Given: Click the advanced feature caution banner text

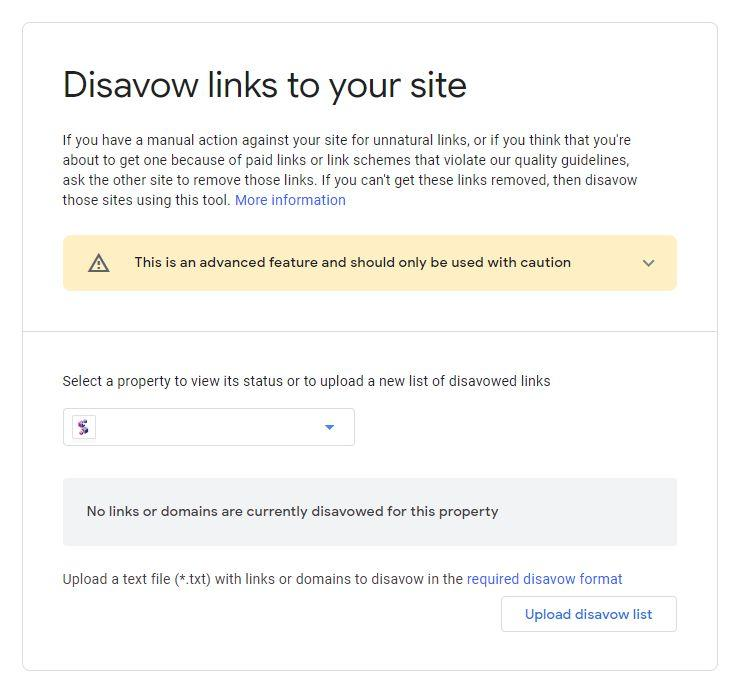Looking at the screenshot, I should [353, 262].
